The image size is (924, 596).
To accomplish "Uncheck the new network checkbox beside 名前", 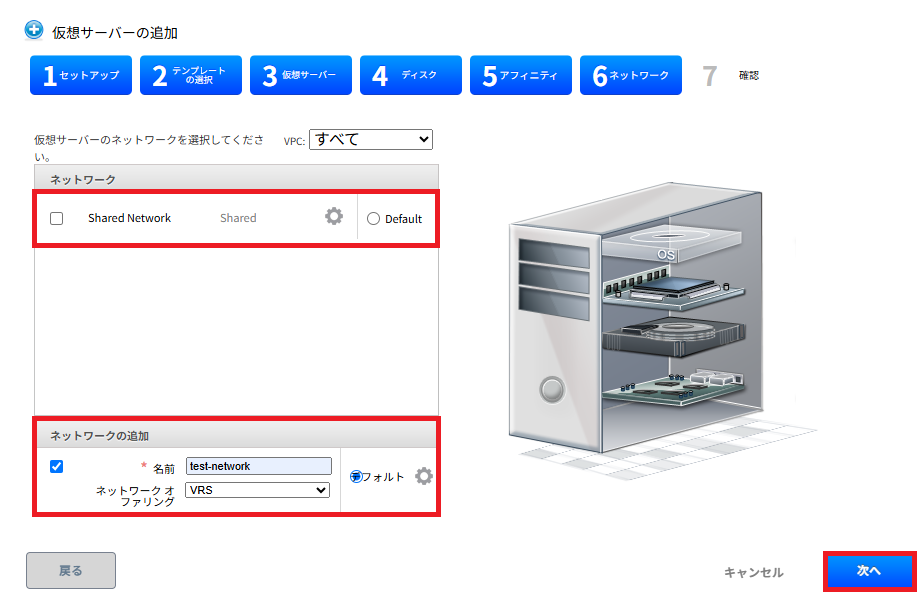I will (57, 466).
